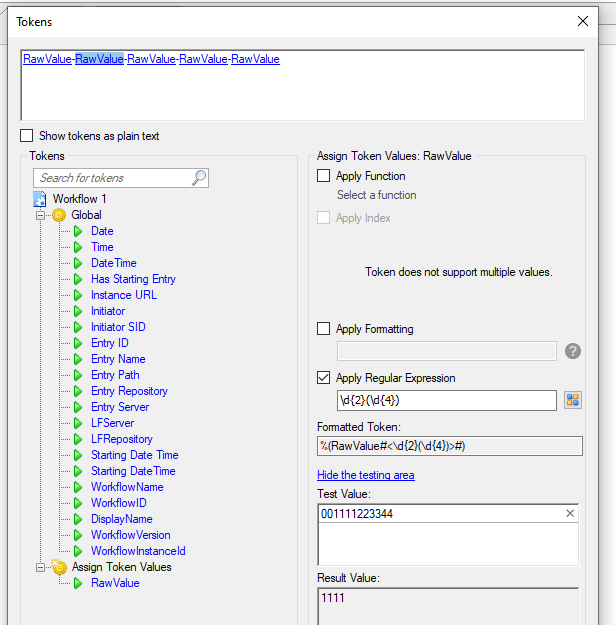
Task: Select the Initiator token
Action: (108, 311)
